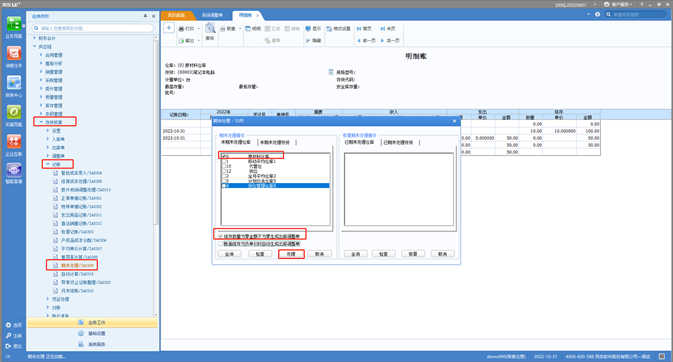
Task: Expand the 销售管理 tree node
Action: pos(41,72)
